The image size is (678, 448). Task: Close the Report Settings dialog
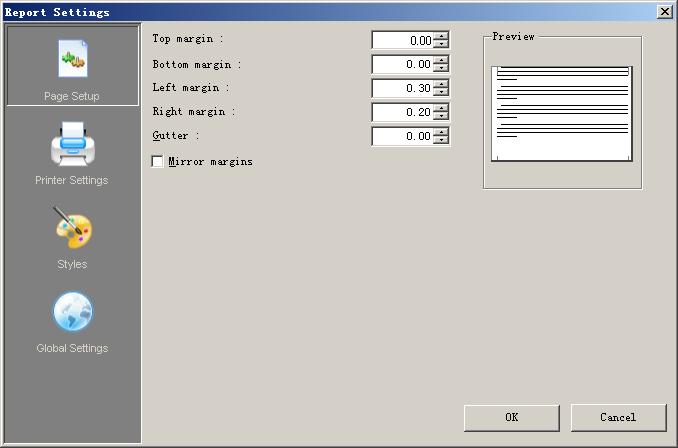point(664,12)
